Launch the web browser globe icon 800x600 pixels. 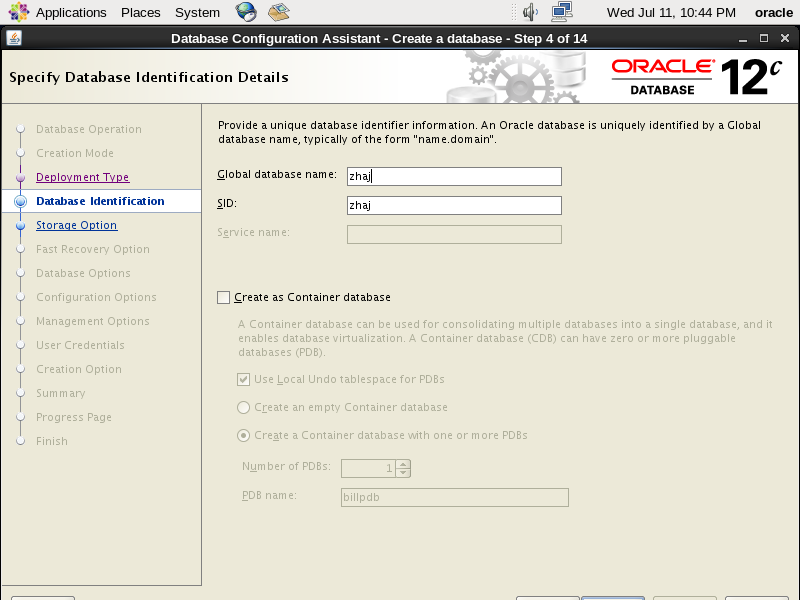[x=246, y=12]
